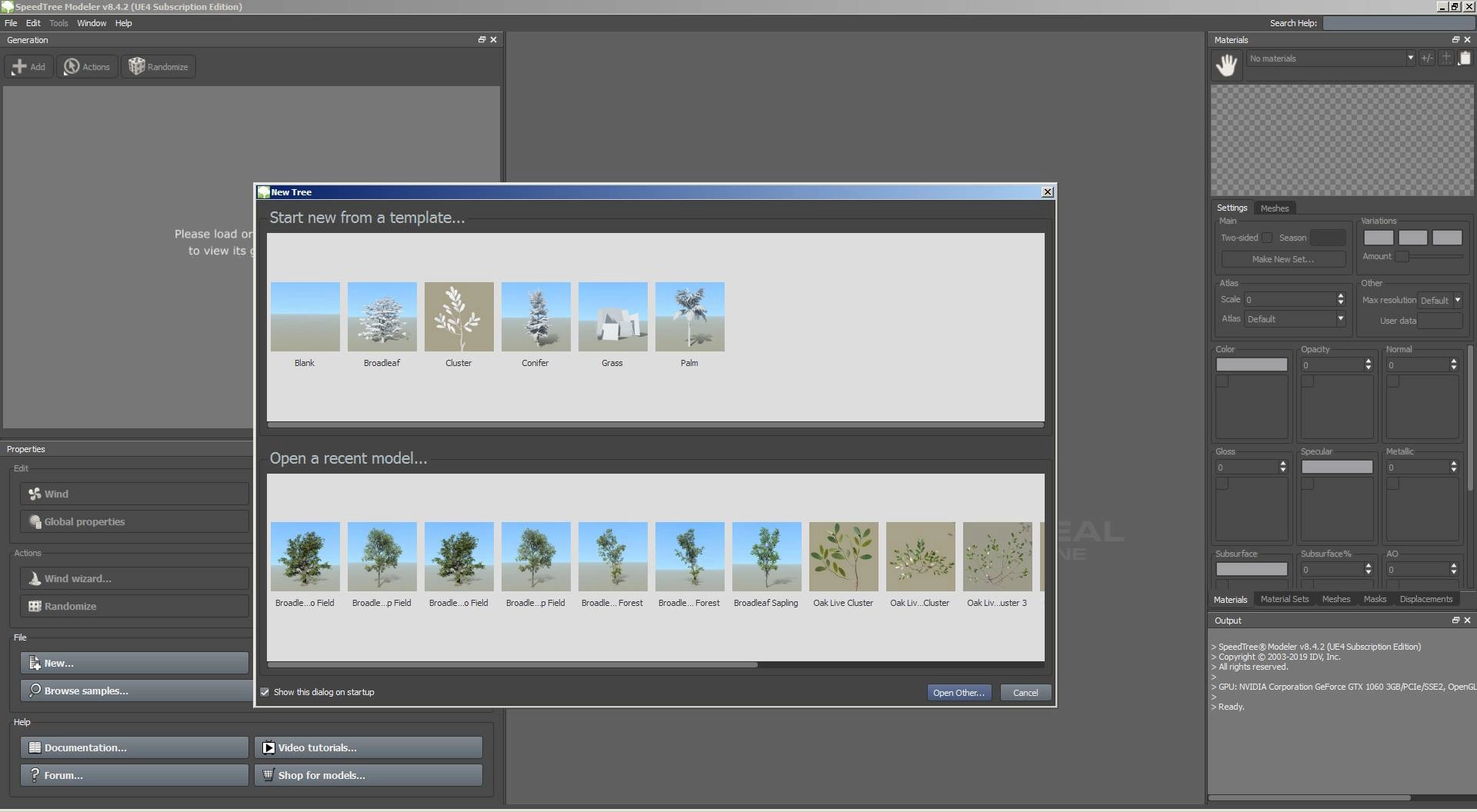1477x812 pixels.
Task: Open the File menu
Action: click(11, 23)
